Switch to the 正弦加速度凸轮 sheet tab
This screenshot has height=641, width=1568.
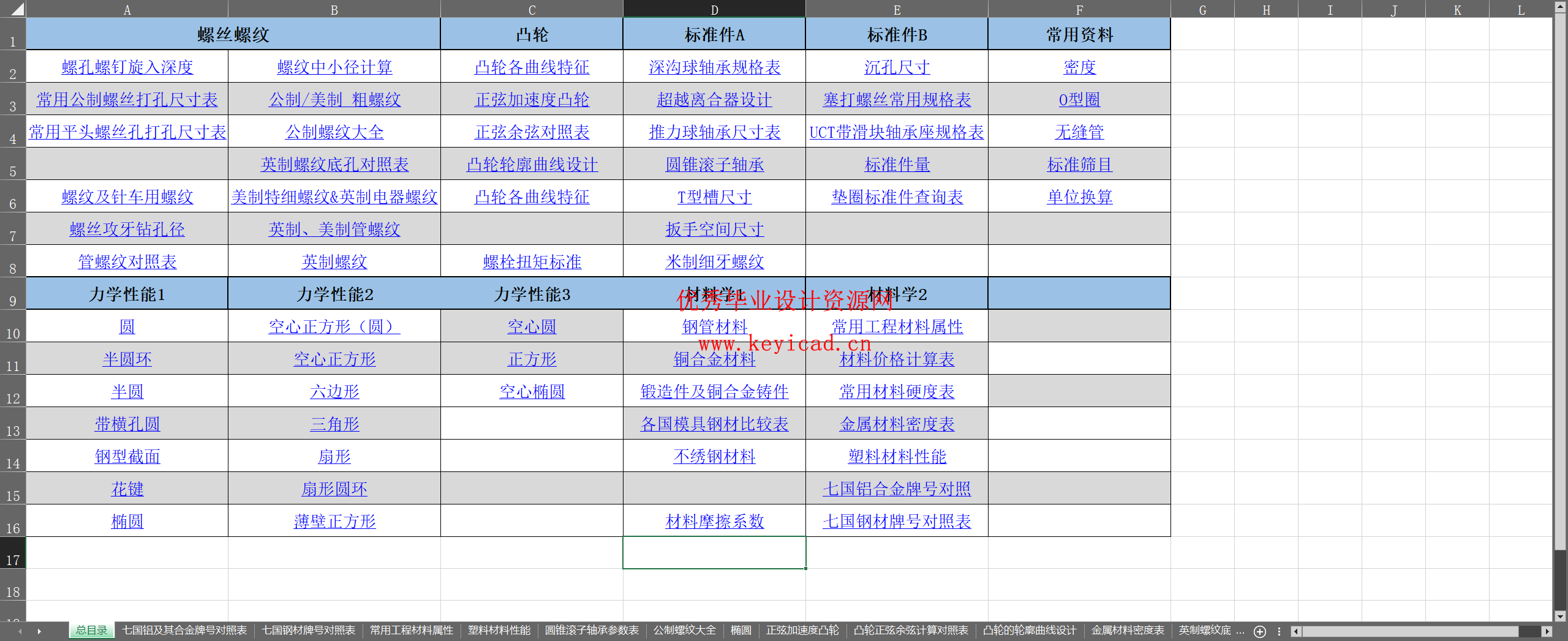point(802,630)
